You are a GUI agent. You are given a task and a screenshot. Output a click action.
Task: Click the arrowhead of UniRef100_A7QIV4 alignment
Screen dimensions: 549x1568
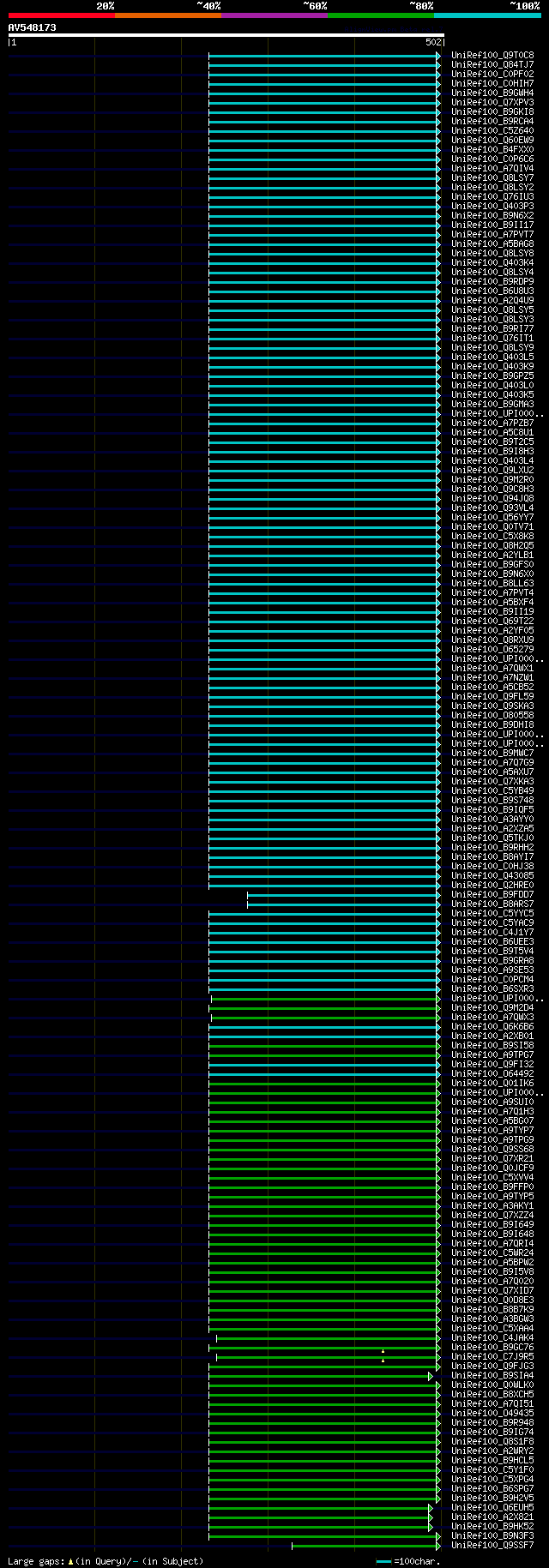click(x=438, y=169)
